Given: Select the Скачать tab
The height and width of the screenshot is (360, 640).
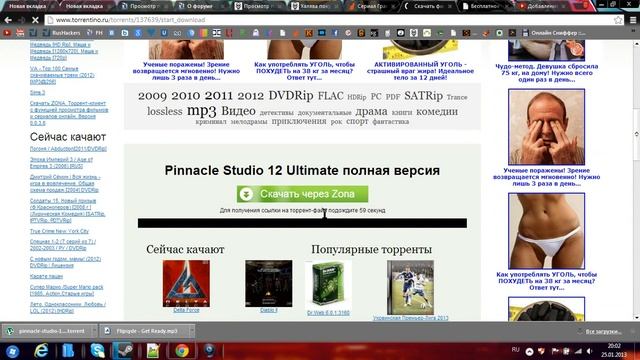Looking at the screenshot, I should pyautogui.click(x=427, y=6).
